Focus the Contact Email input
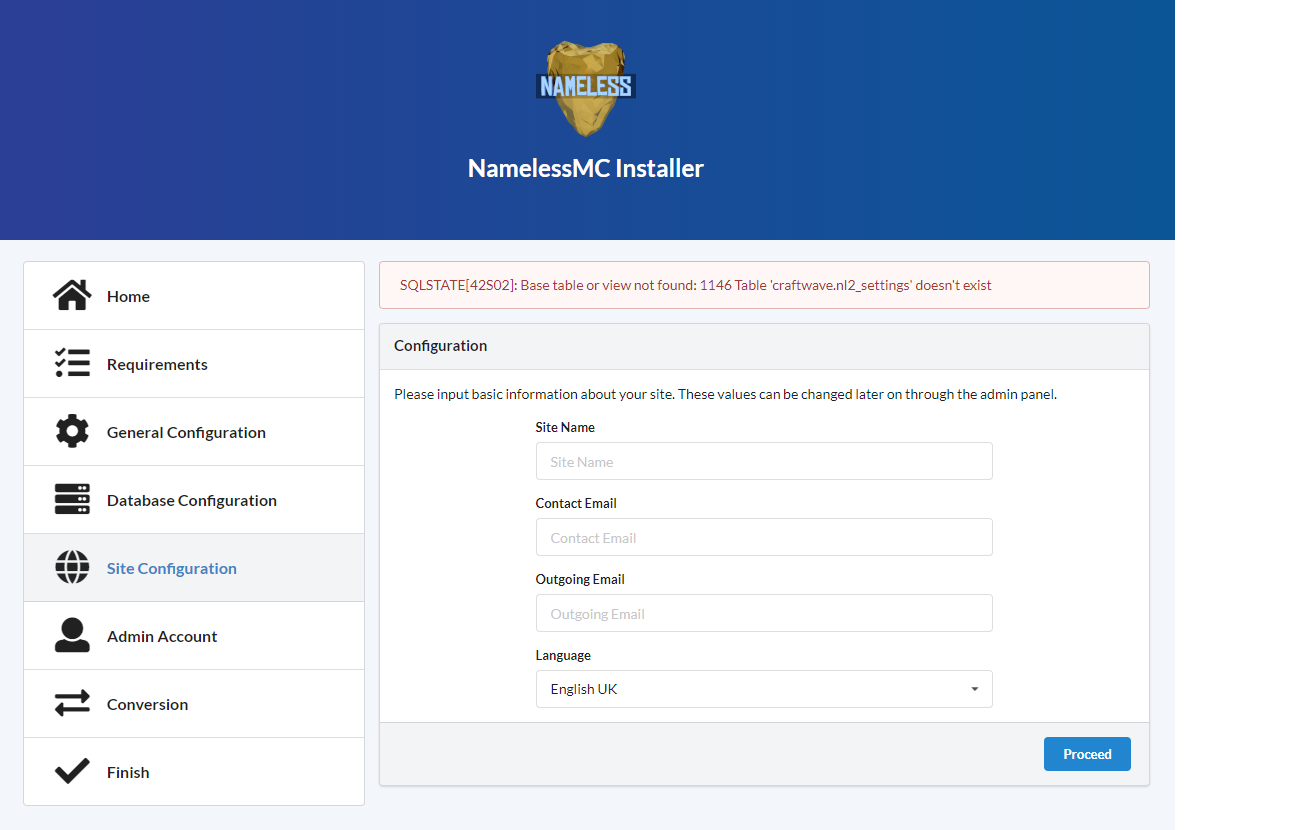The image size is (1291, 830). [763, 537]
